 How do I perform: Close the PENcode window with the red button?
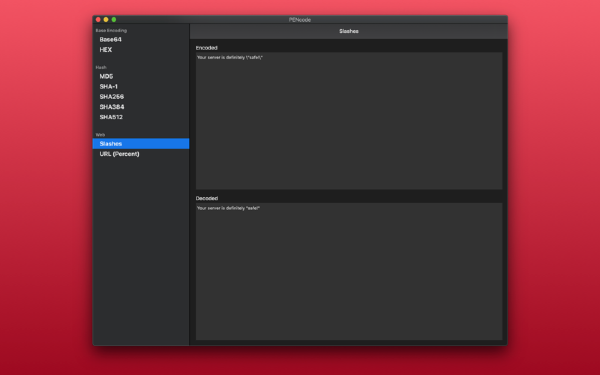[x=98, y=20]
